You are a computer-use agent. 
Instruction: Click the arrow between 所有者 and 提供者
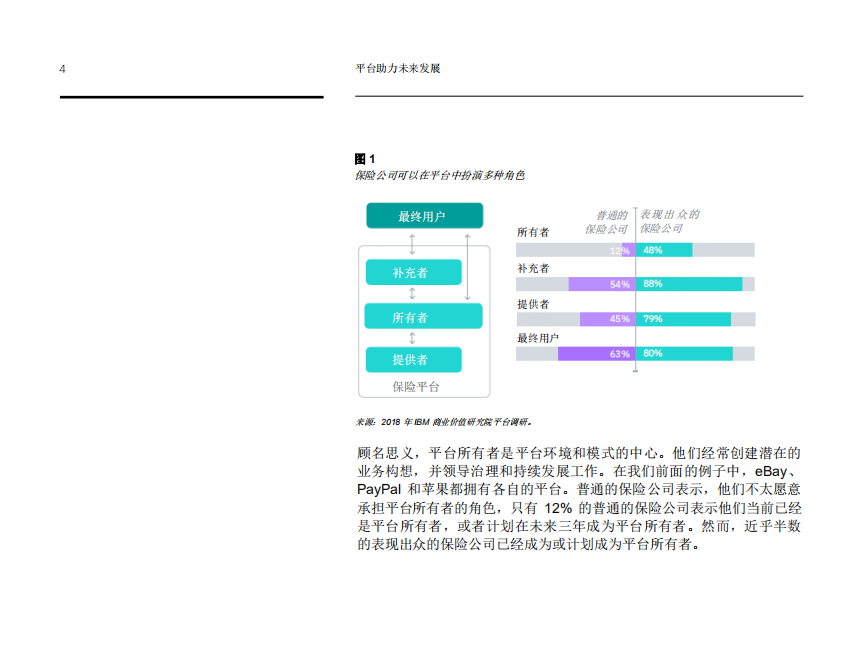411,338
